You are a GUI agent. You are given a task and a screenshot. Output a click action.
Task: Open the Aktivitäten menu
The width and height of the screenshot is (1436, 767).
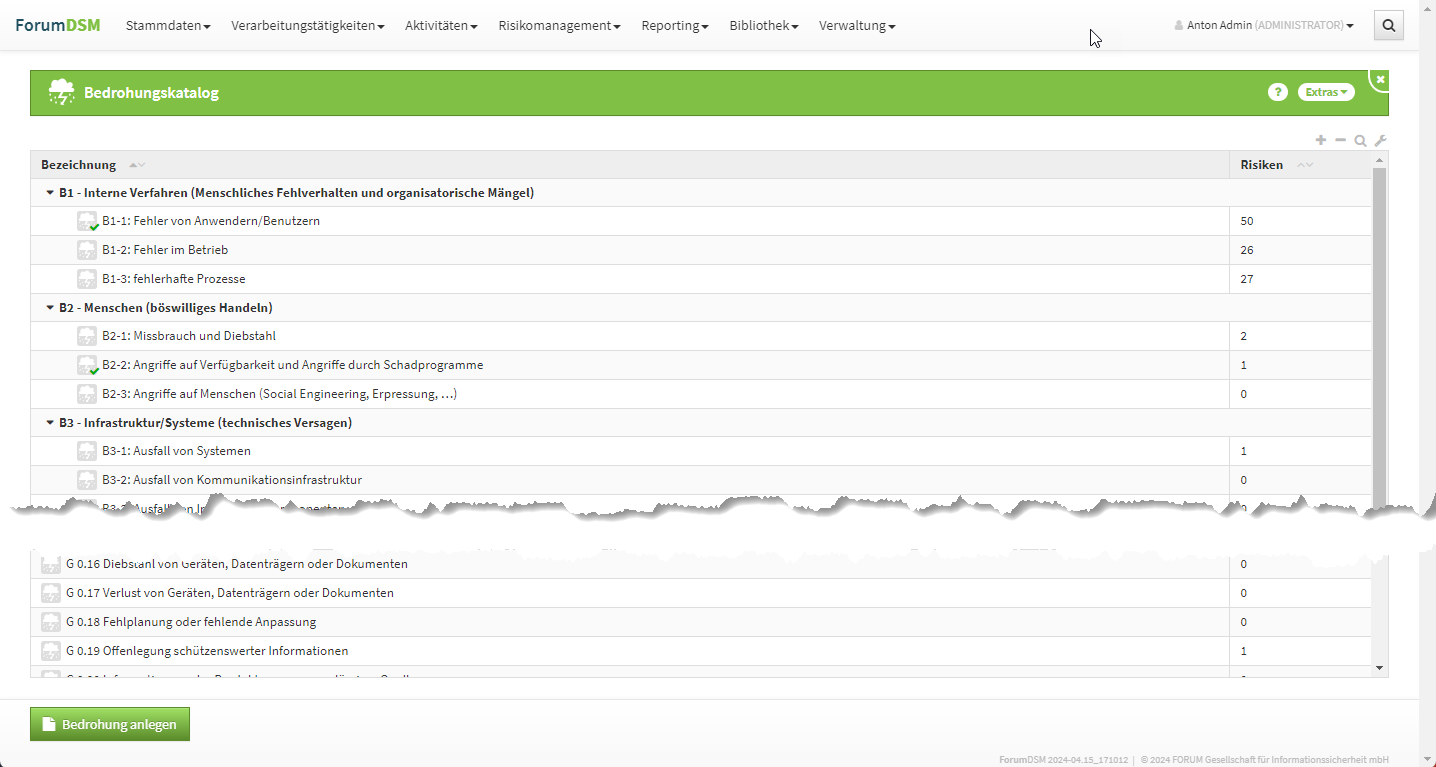tap(441, 26)
